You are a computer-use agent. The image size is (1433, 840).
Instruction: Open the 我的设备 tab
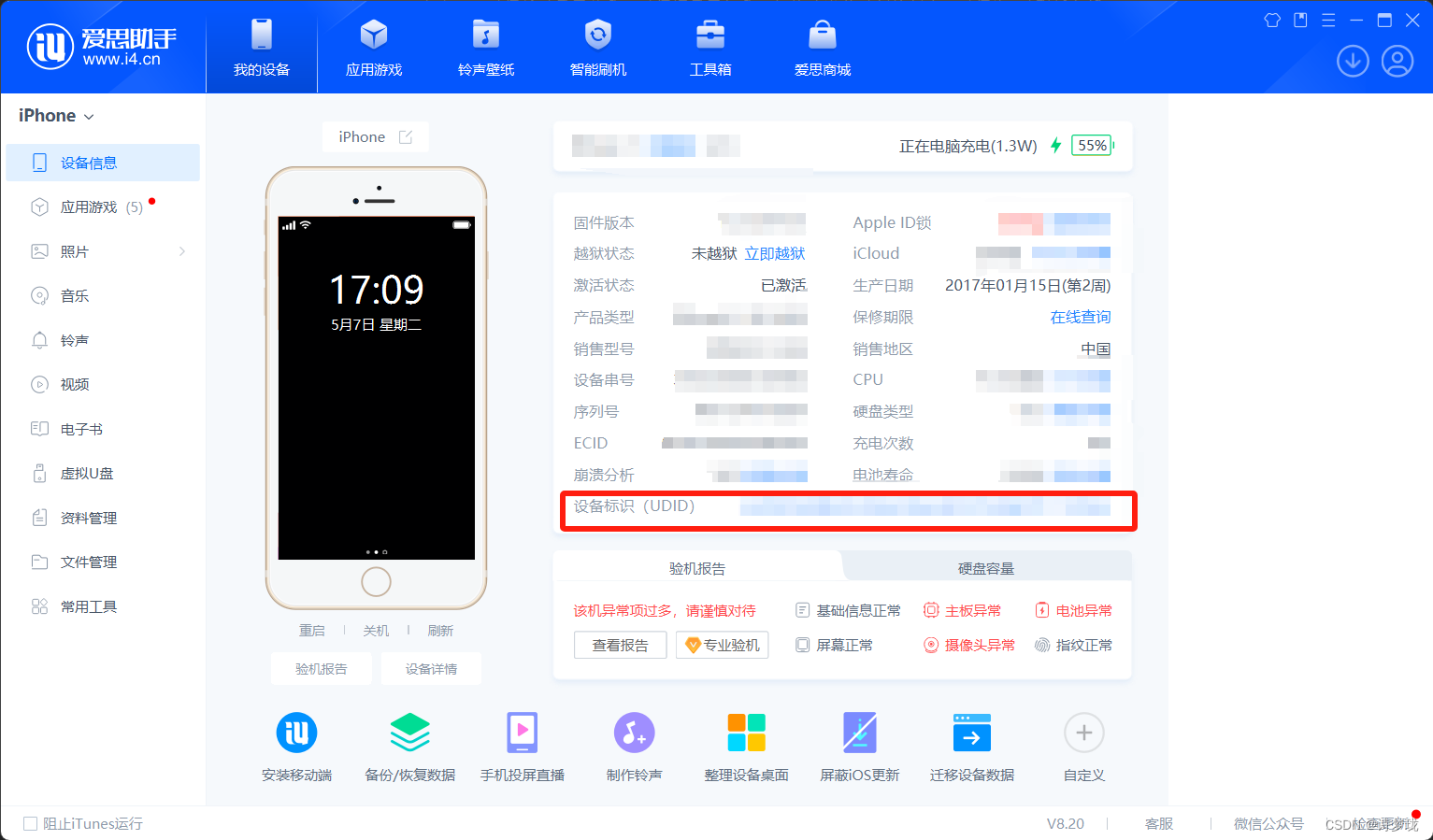tap(262, 47)
